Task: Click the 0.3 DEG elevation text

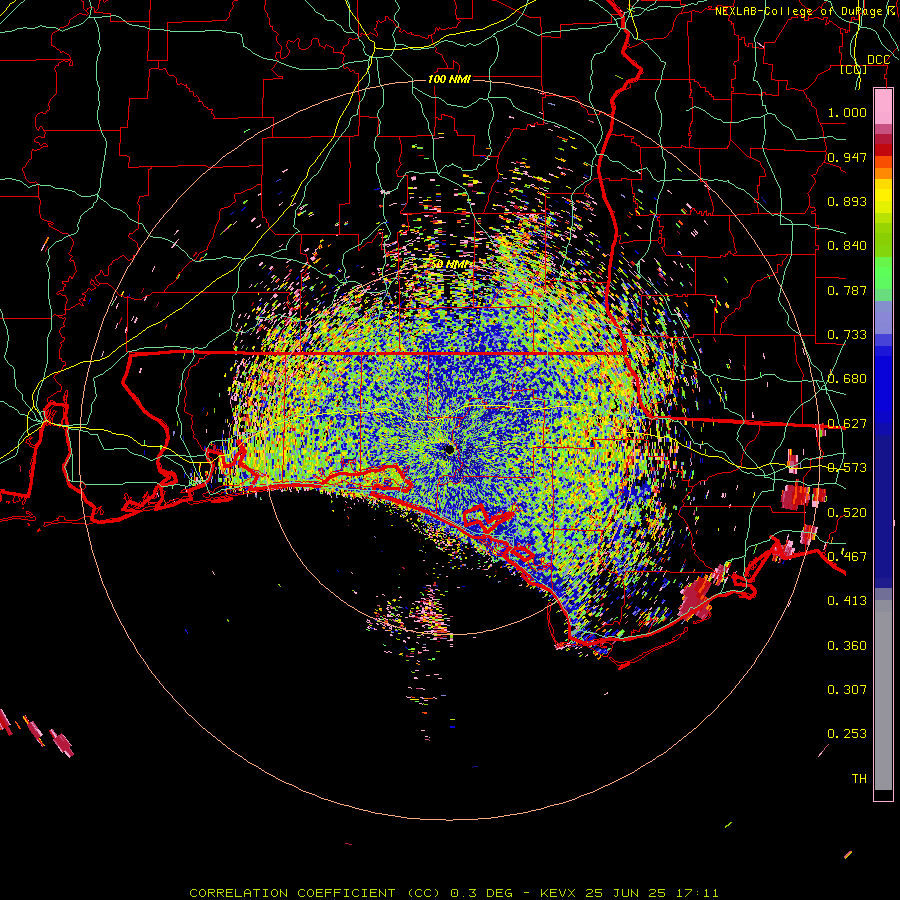Action: click(482, 893)
